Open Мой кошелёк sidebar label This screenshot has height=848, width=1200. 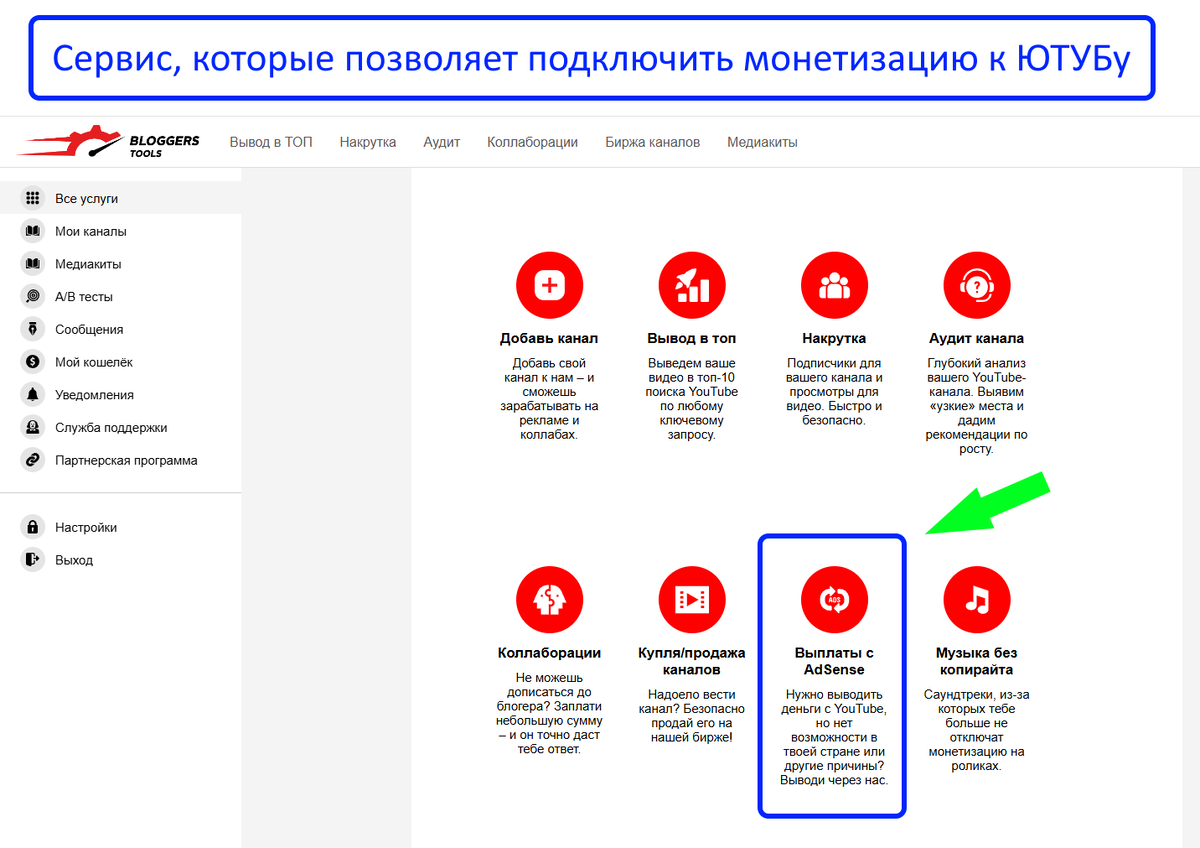[x=94, y=363]
